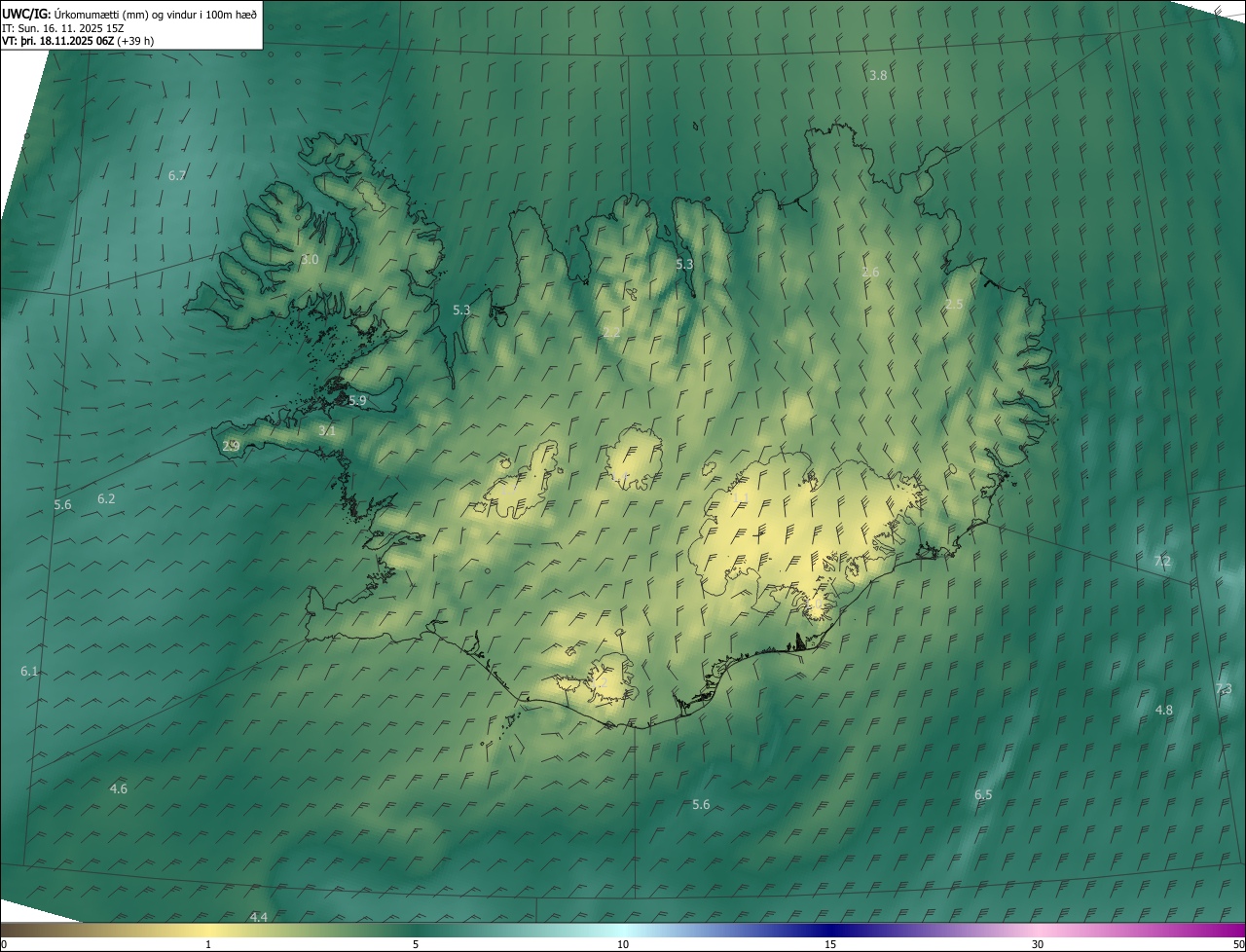Click the 5 tick label on the color scale
Viewport: 1246px width, 952px height.
pos(416,945)
